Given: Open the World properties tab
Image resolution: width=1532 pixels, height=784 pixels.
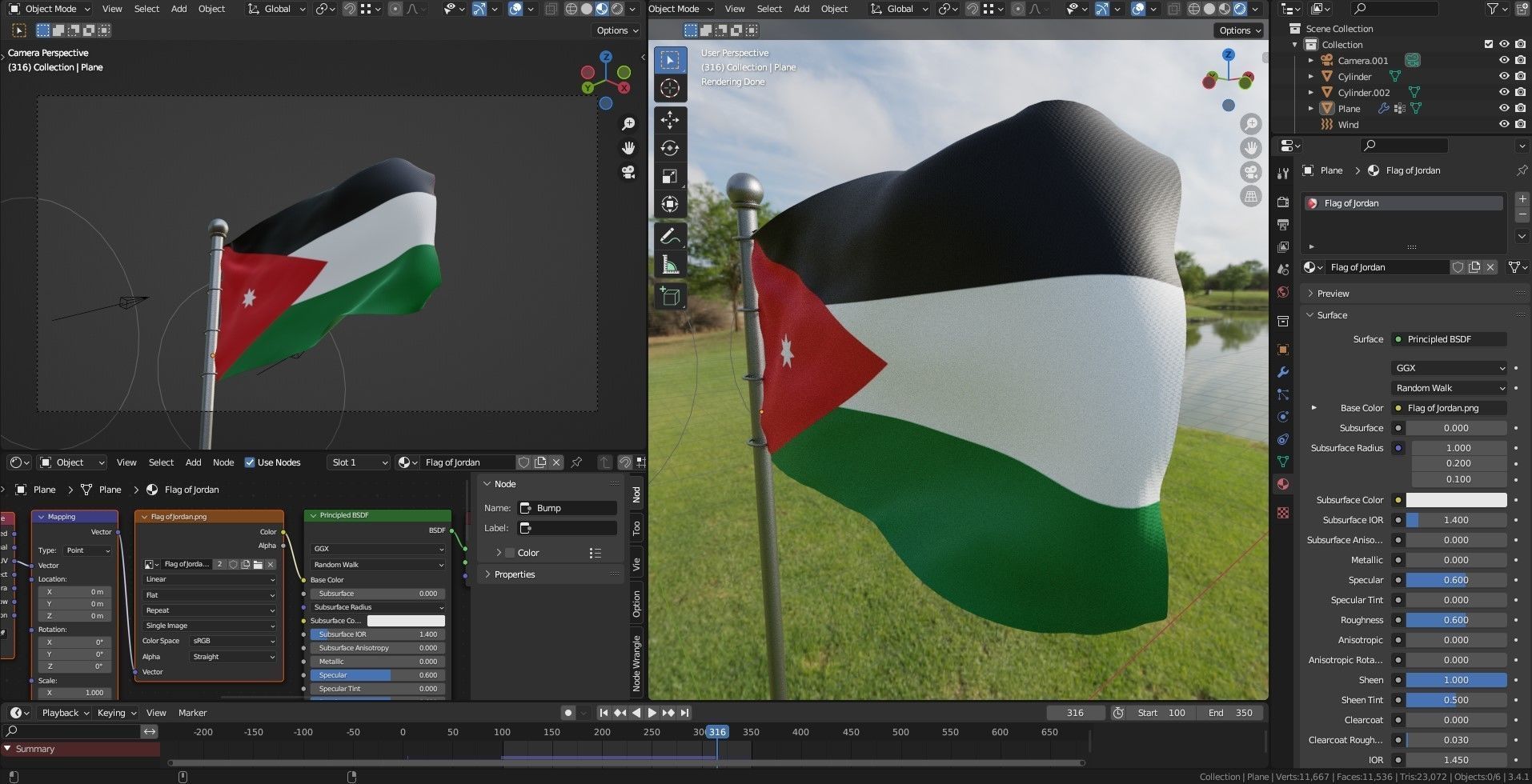Looking at the screenshot, I should (1283, 292).
